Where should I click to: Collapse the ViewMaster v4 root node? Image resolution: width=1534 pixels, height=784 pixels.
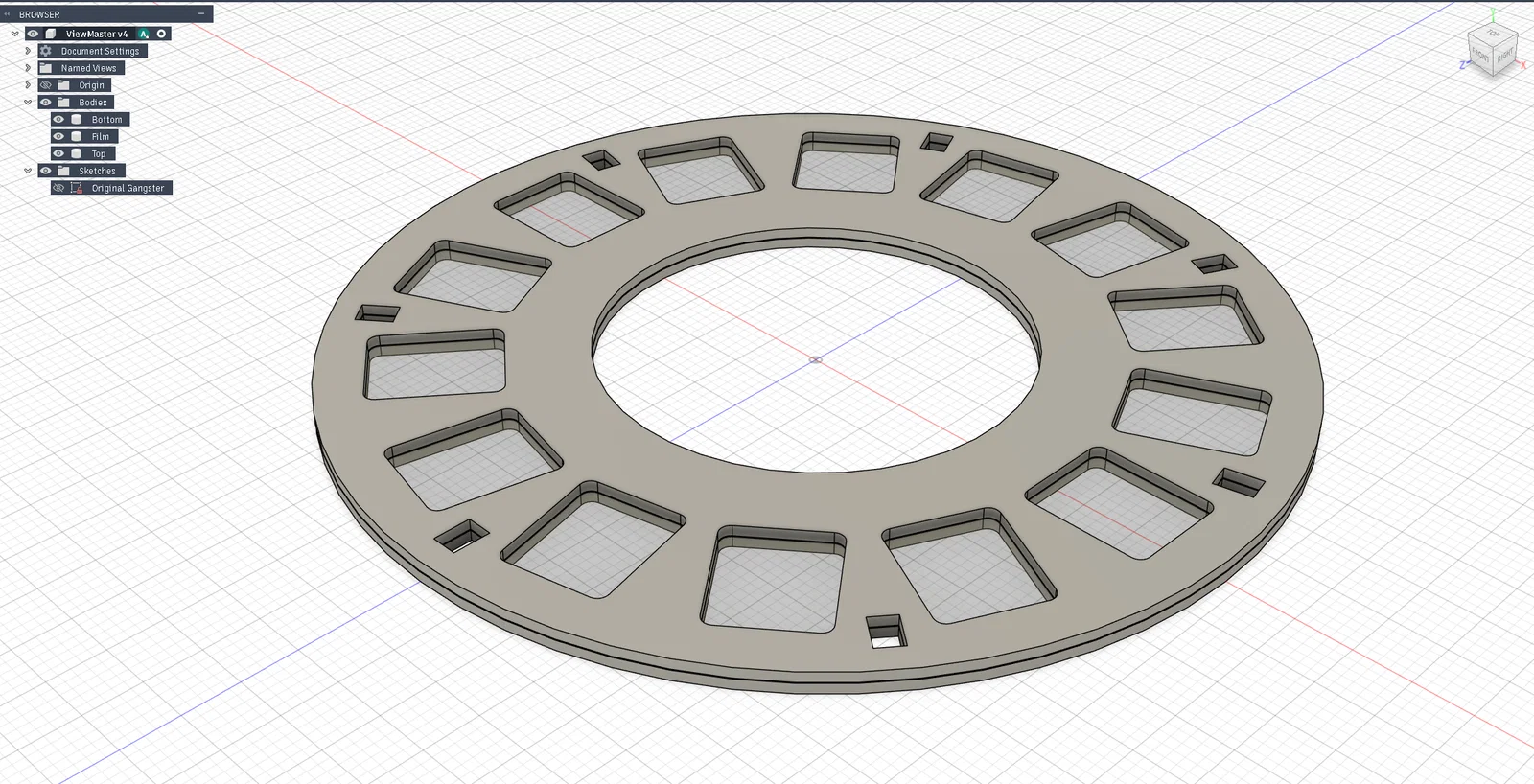pos(14,34)
